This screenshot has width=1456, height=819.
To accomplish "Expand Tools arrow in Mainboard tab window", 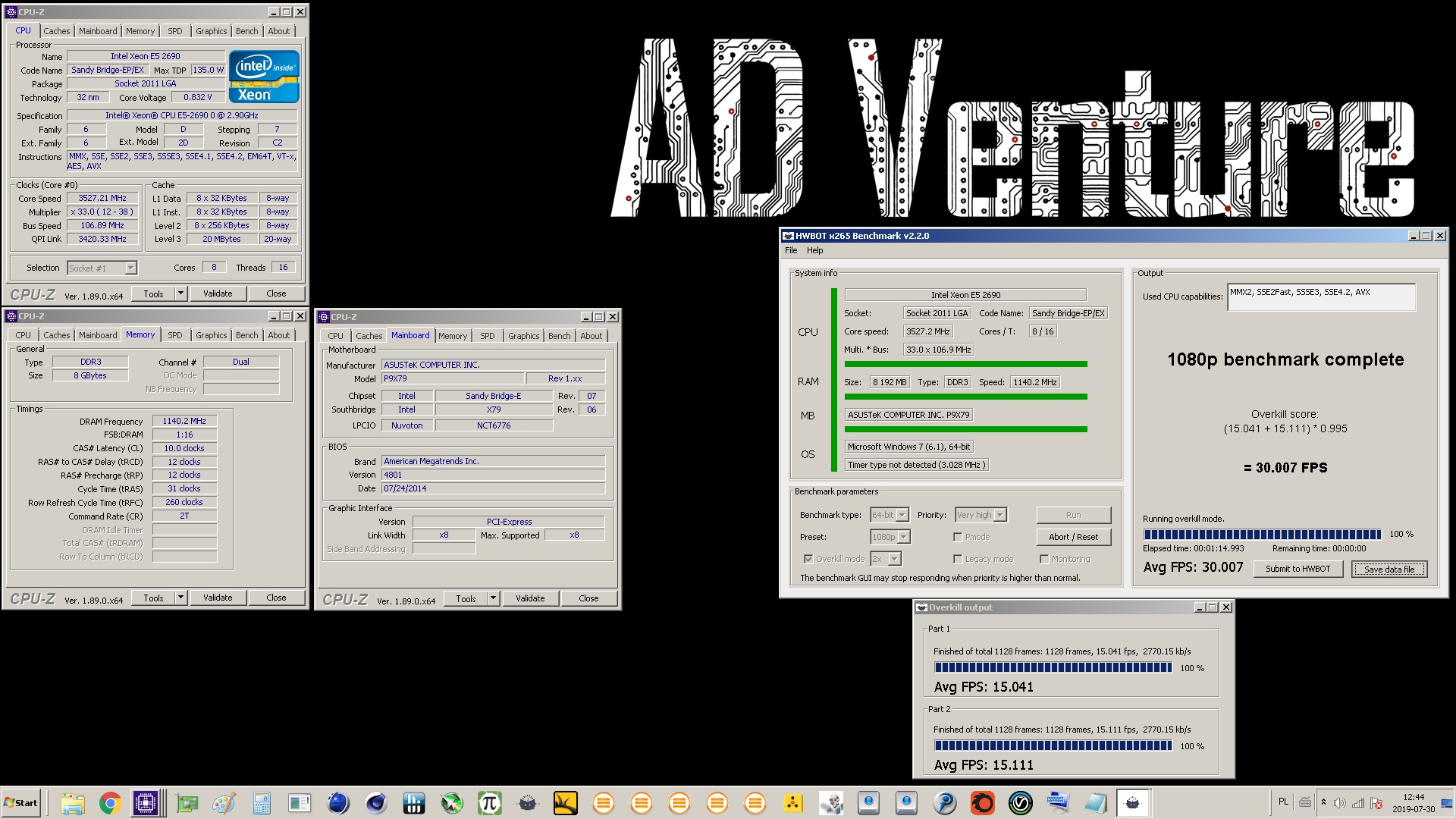I will [493, 598].
